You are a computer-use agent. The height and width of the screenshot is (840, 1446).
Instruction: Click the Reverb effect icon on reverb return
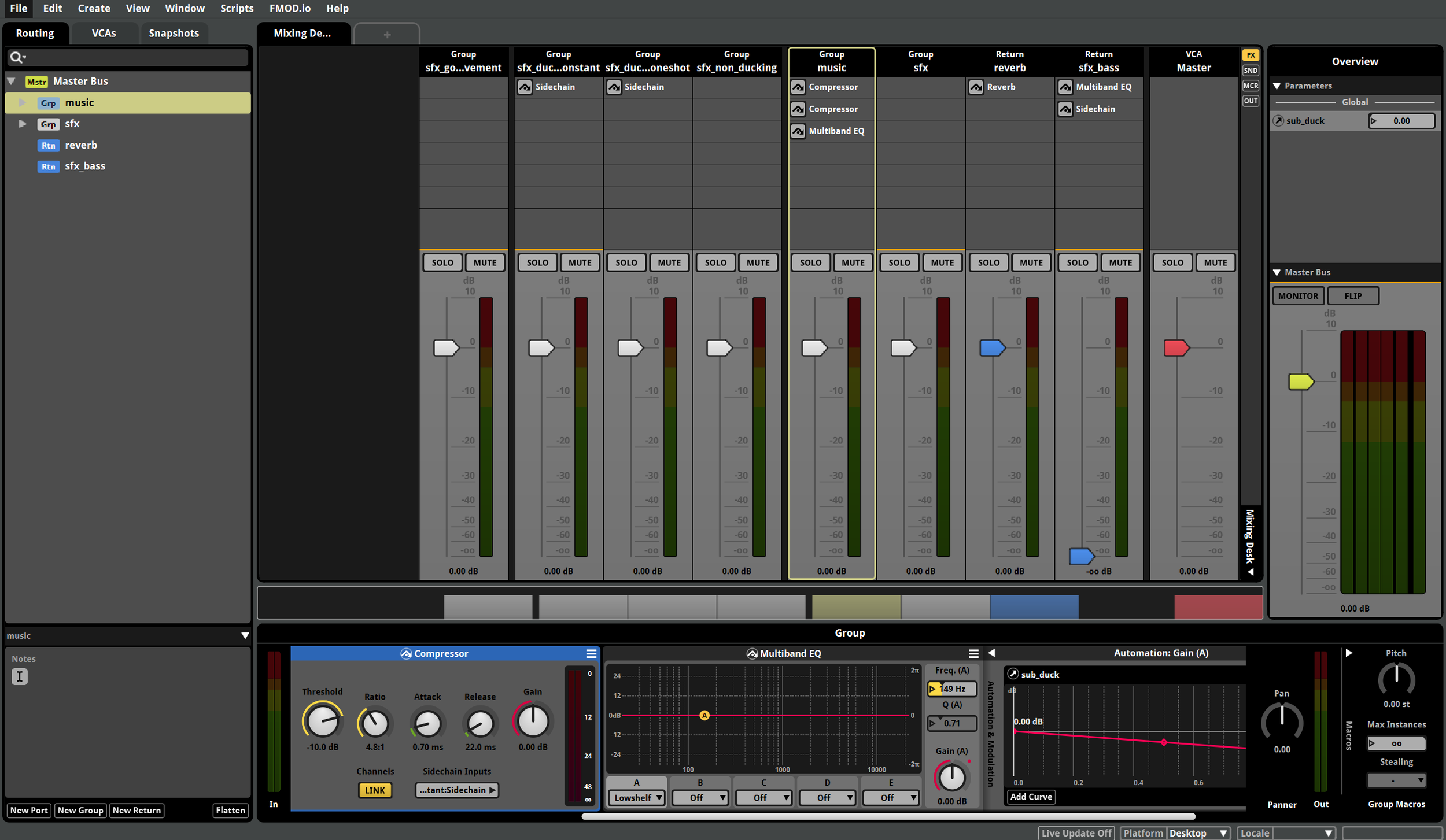[976, 87]
